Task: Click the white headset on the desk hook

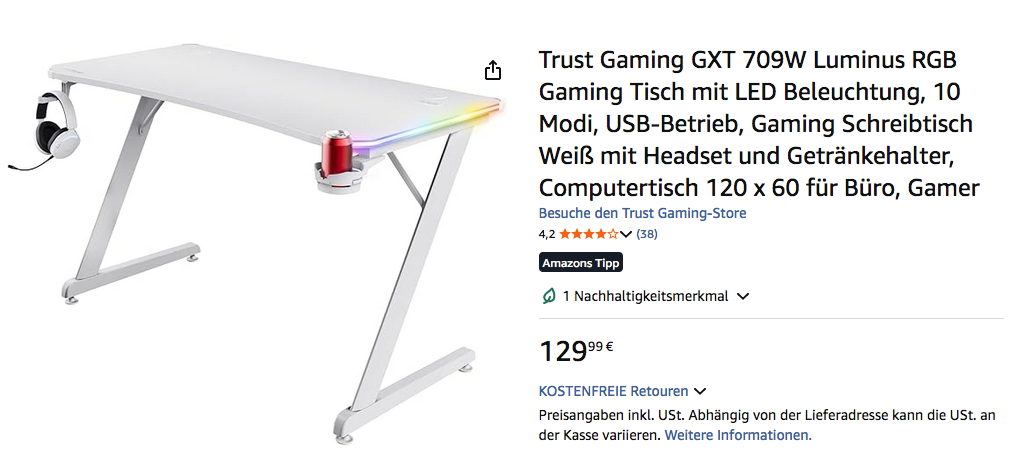Action: pos(55,123)
